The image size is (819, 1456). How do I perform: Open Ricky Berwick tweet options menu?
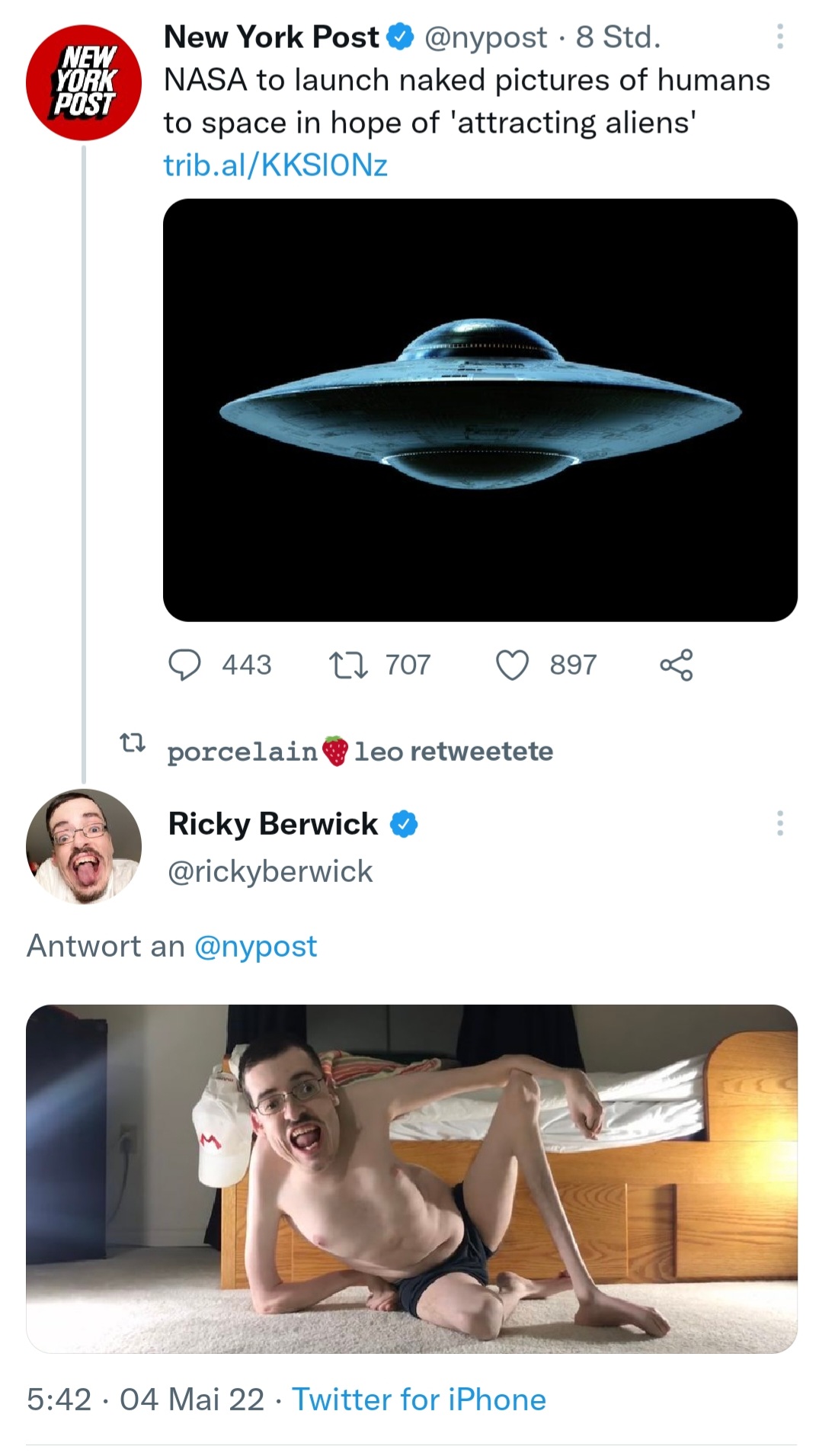pyautogui.click(x=779, y=823)
